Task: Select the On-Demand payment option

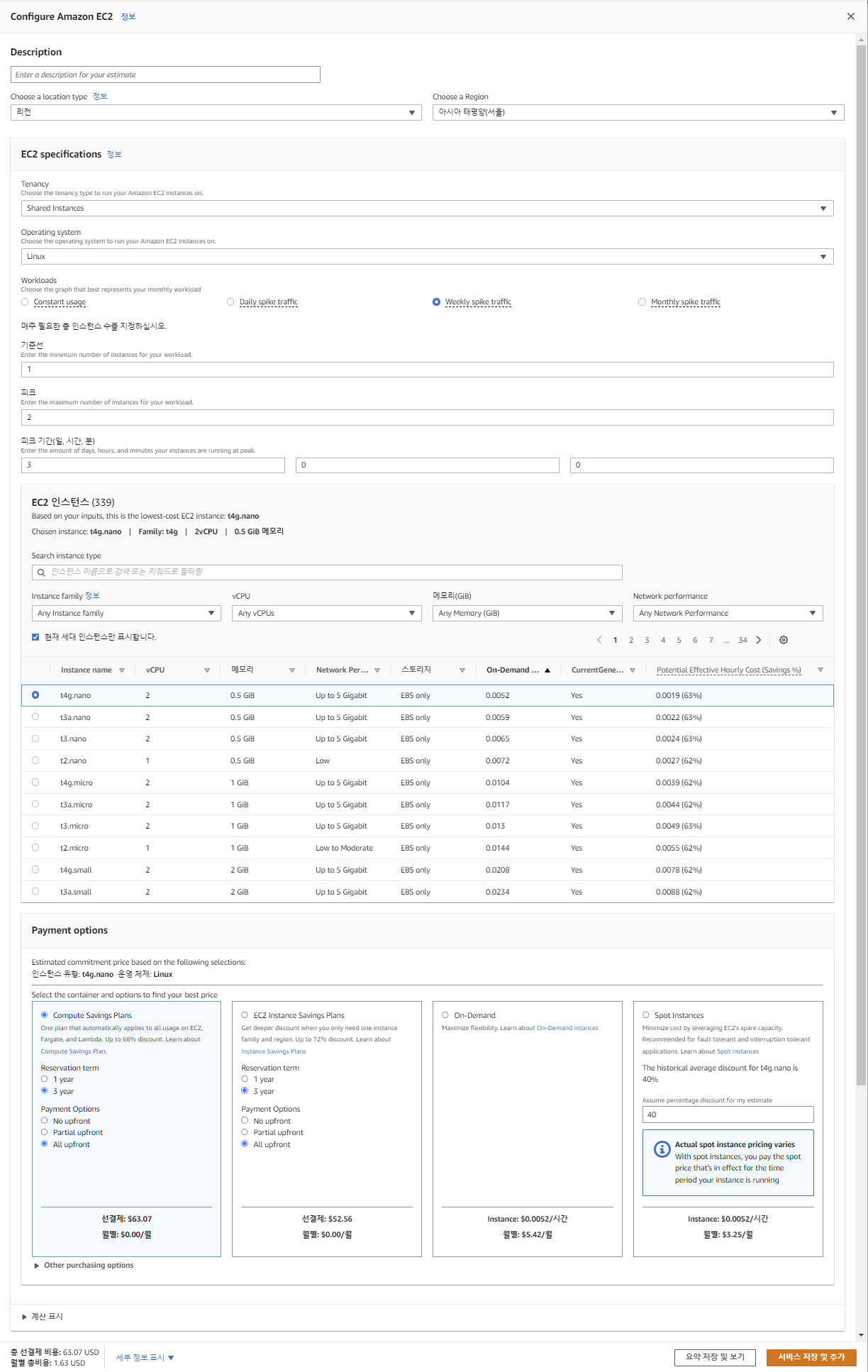Action: [x=445, y=1015]
